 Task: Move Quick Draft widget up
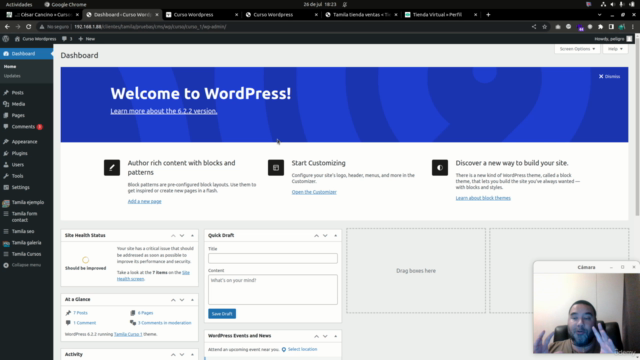coord(316,236)
